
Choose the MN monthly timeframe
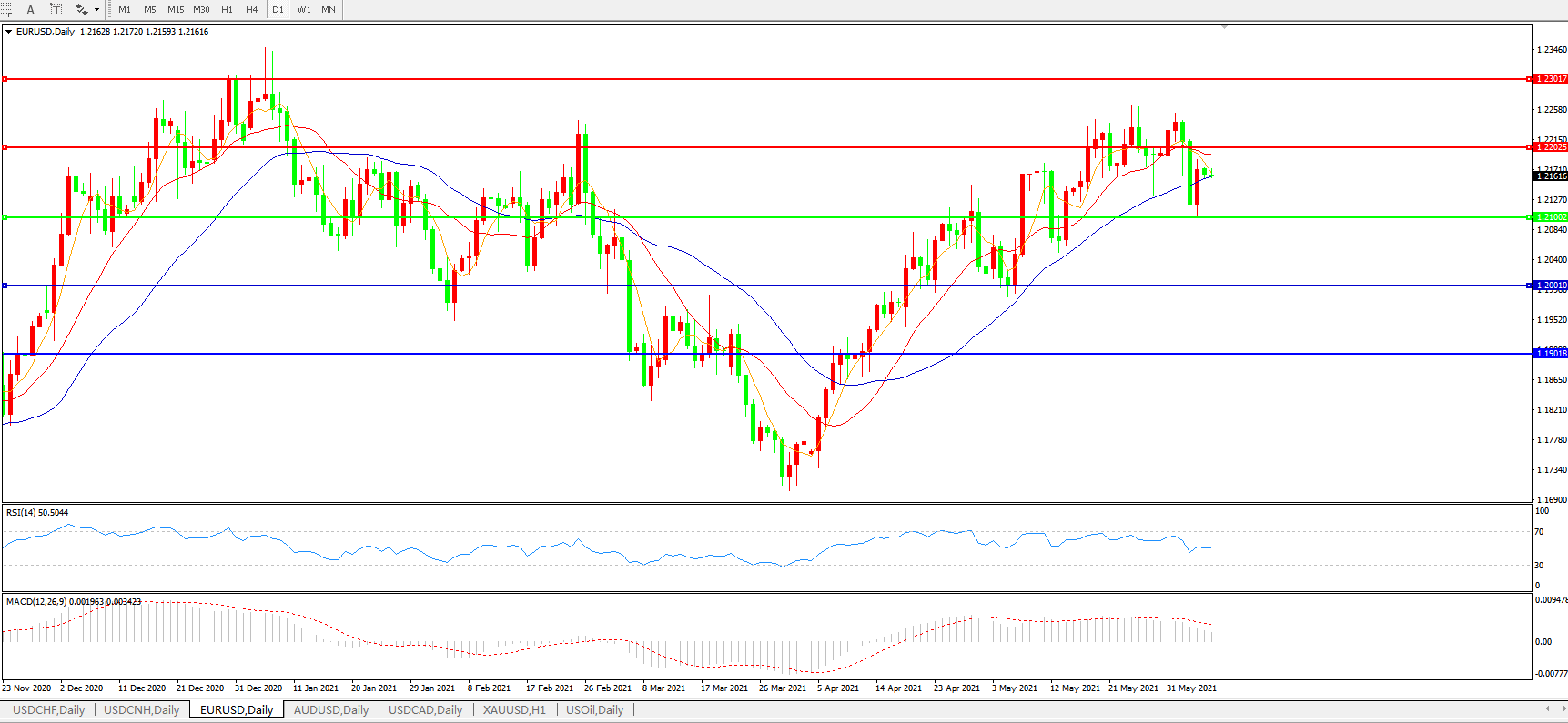[329, 9]
